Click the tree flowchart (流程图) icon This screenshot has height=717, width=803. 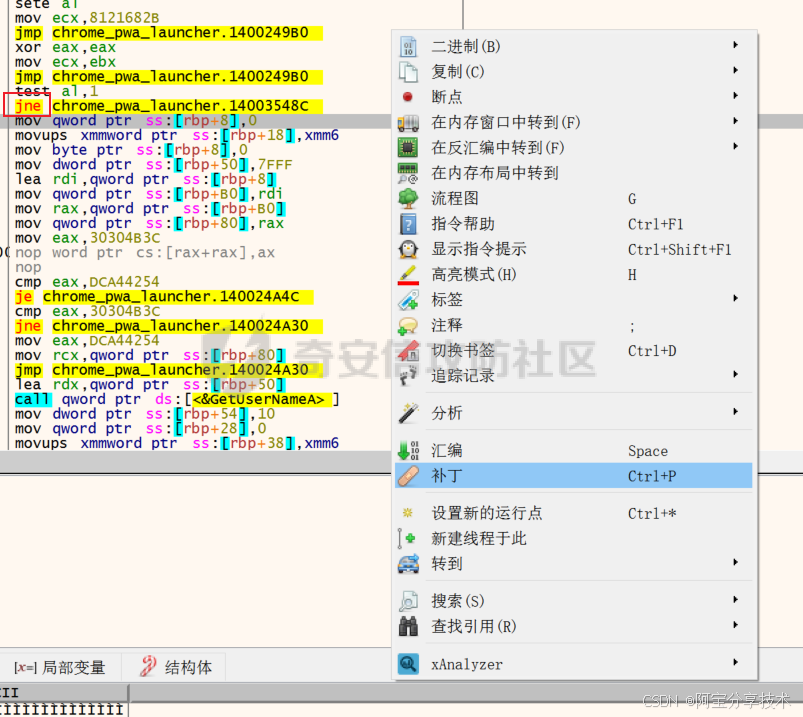408,199
